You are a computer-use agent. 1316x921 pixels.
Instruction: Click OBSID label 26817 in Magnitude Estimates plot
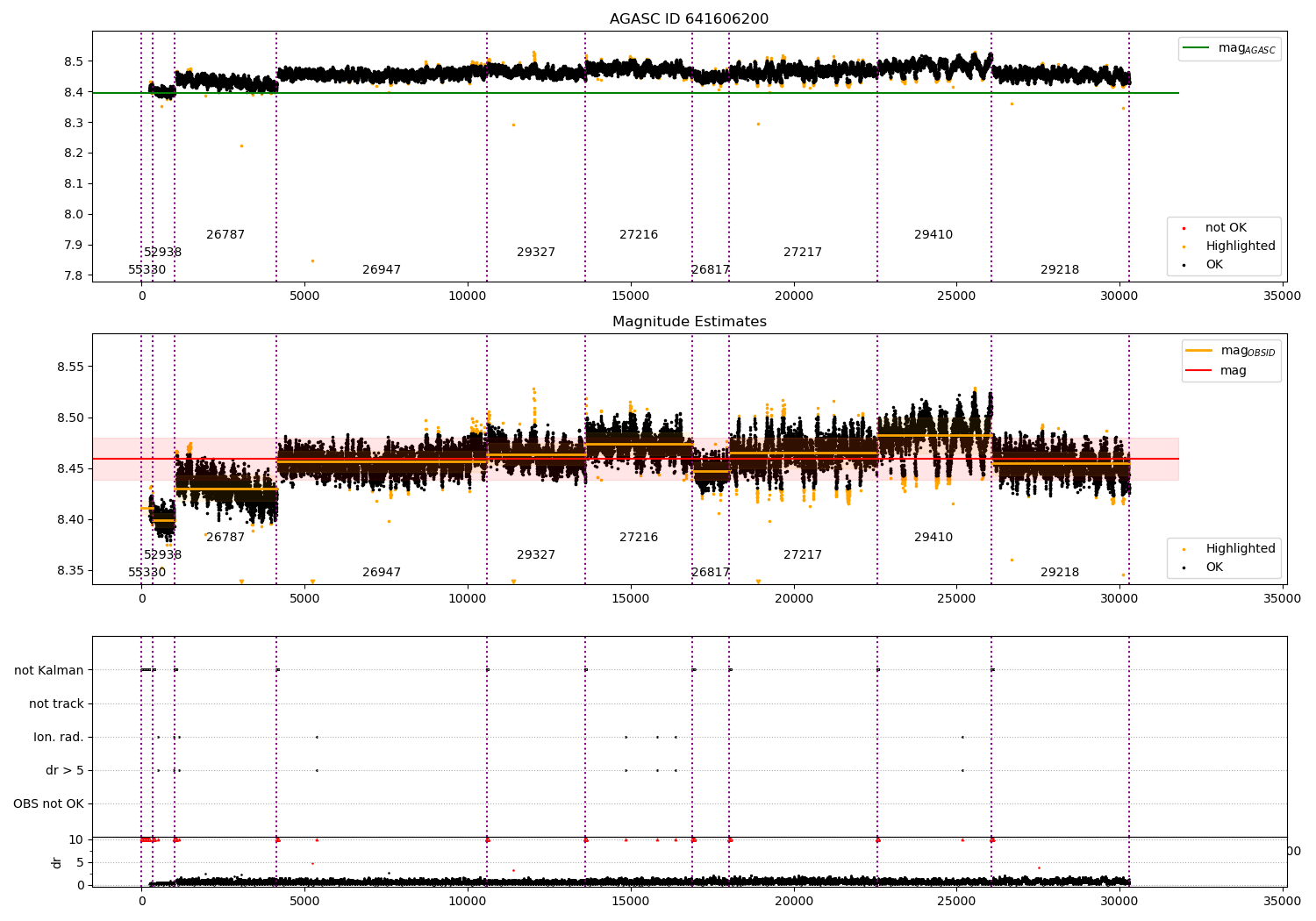pyautogui.click(x=711, y=573)
